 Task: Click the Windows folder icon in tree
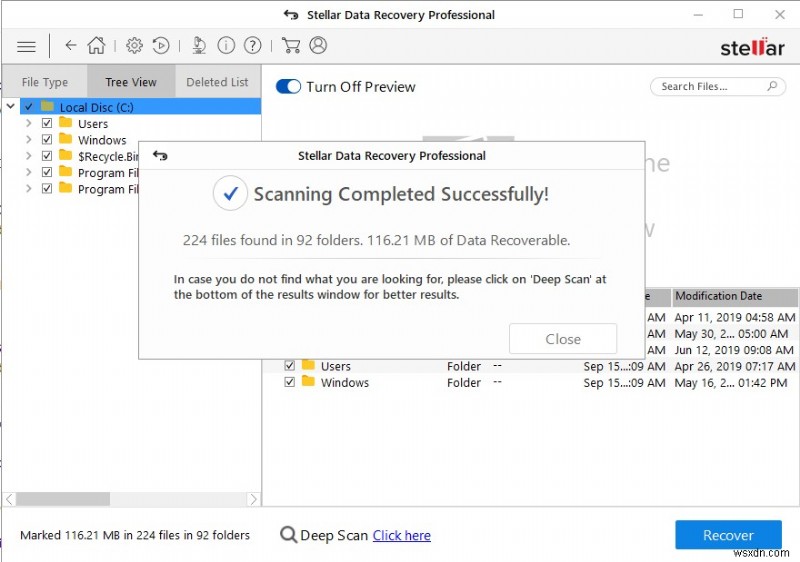click(65, 139)
